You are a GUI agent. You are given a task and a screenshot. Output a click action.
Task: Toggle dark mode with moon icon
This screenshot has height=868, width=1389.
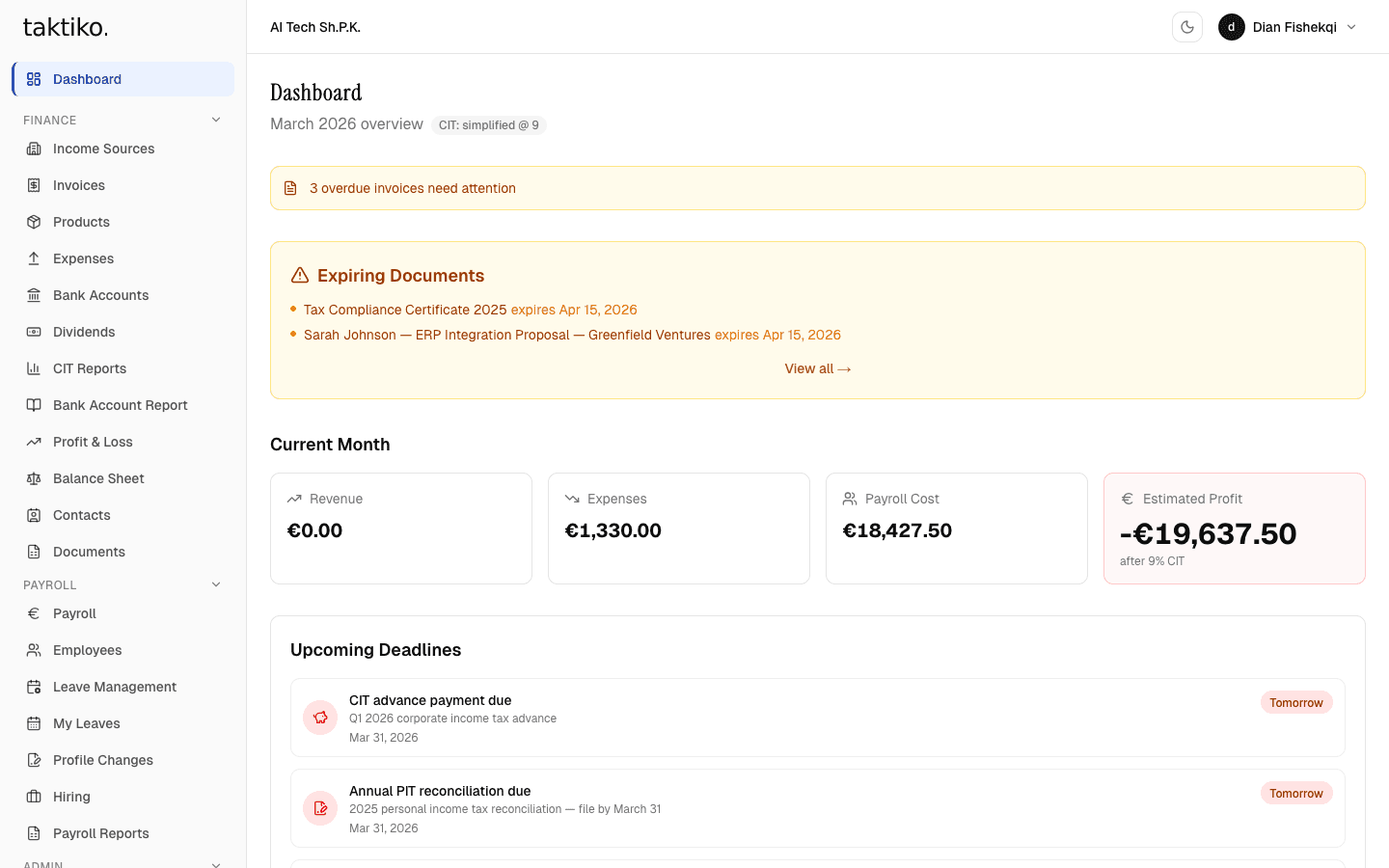(x=1186, y=27)
